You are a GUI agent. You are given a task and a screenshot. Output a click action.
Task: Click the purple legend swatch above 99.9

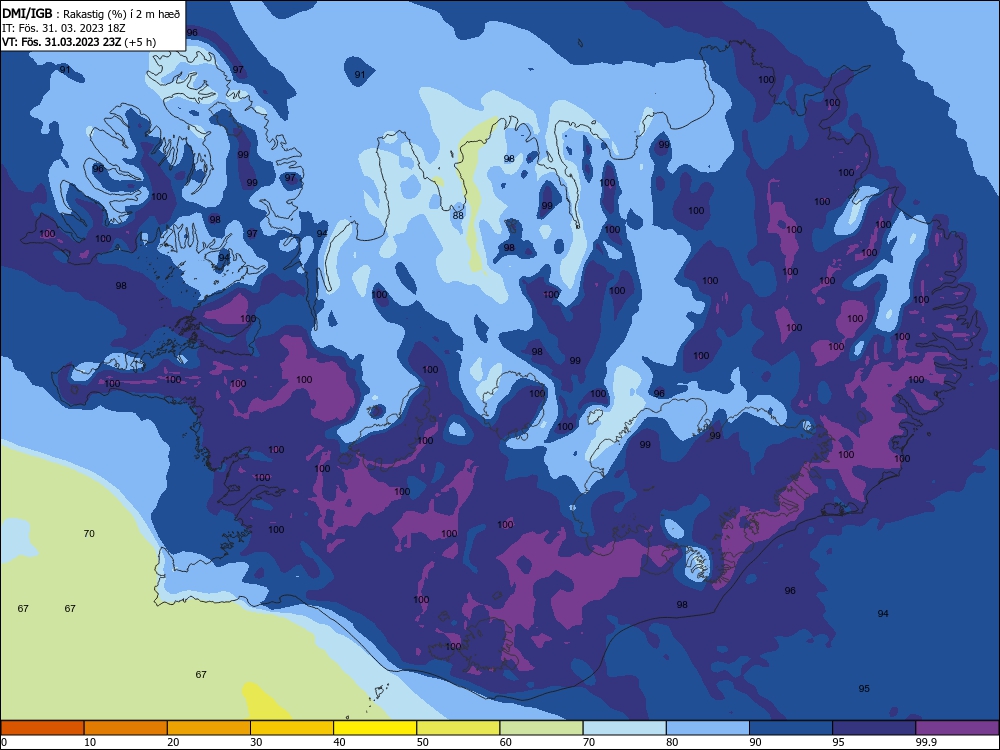pos(957,728)
